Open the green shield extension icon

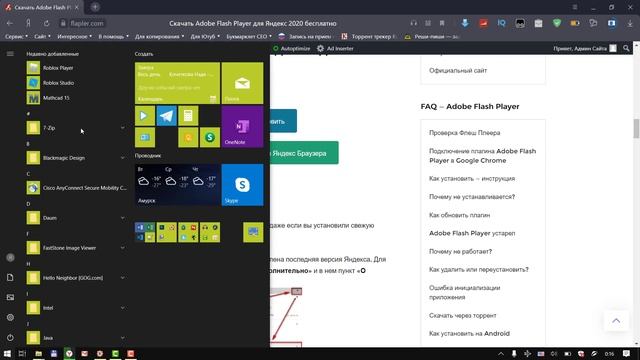point(557,24)
